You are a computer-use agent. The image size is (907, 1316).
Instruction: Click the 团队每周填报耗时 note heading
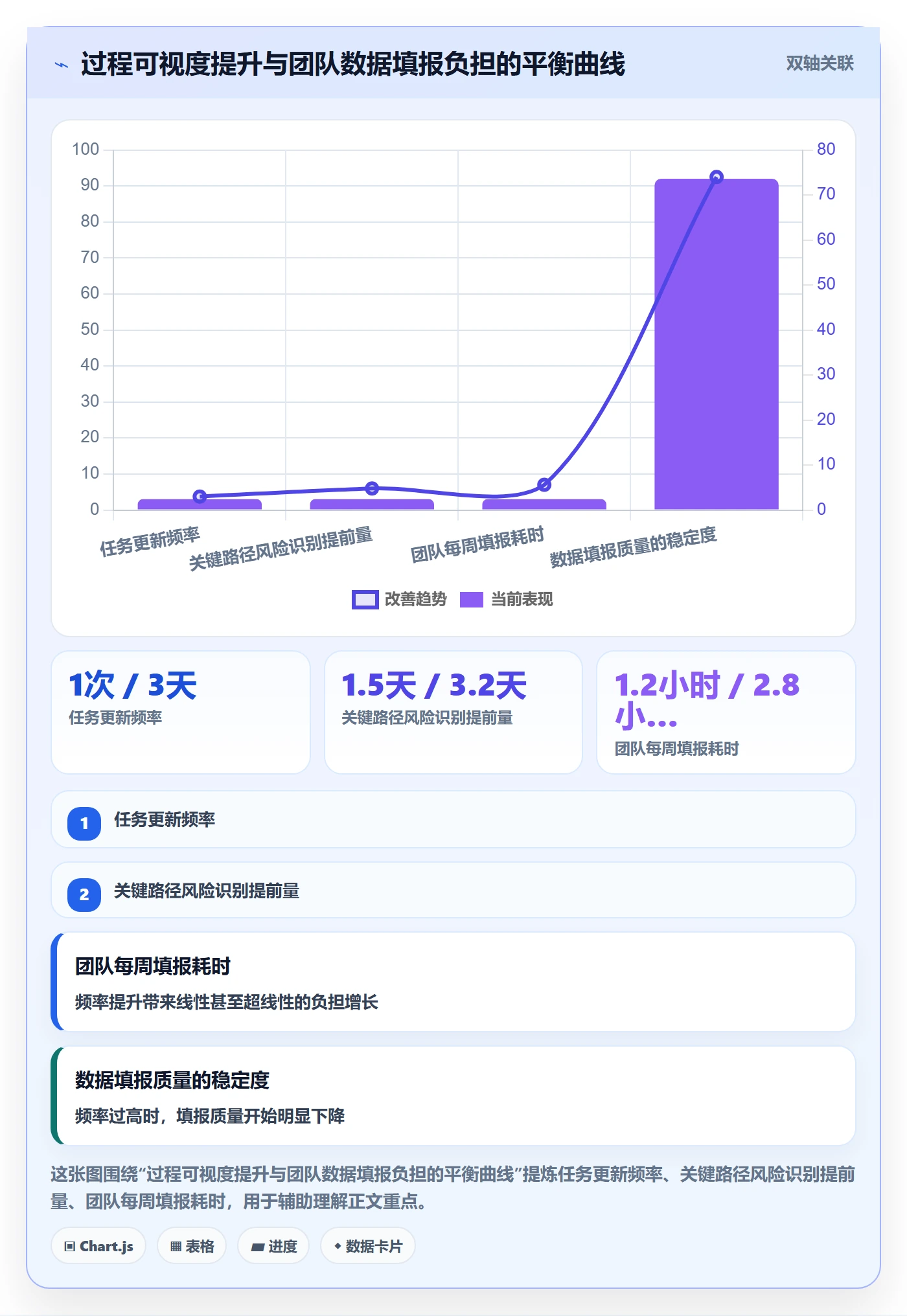point(153,966)
